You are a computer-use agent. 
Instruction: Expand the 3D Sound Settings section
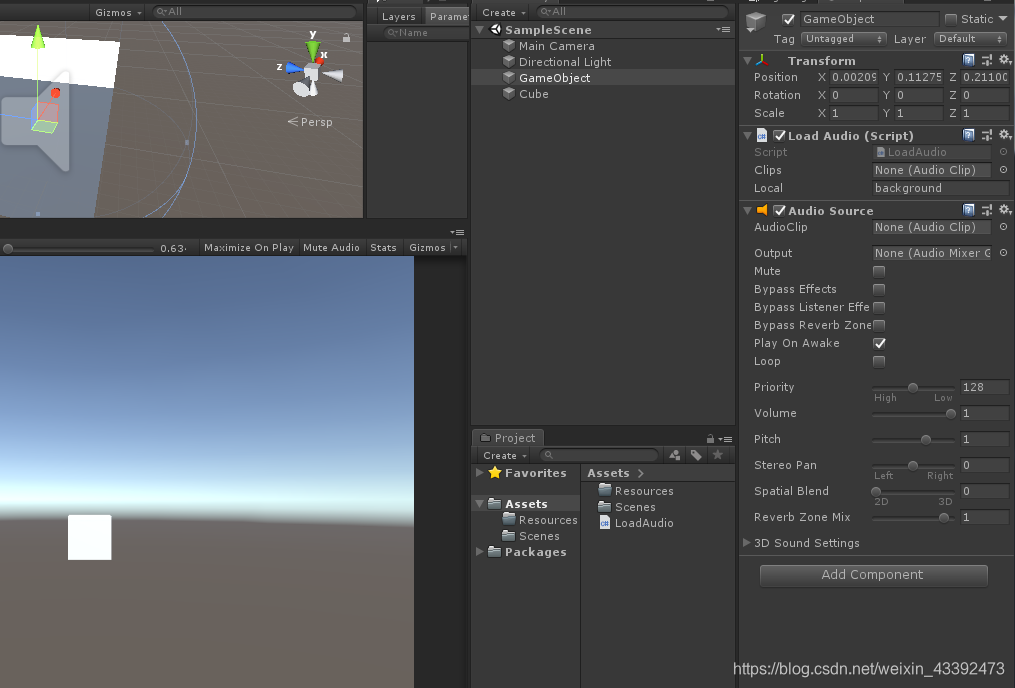coord(747,543)
